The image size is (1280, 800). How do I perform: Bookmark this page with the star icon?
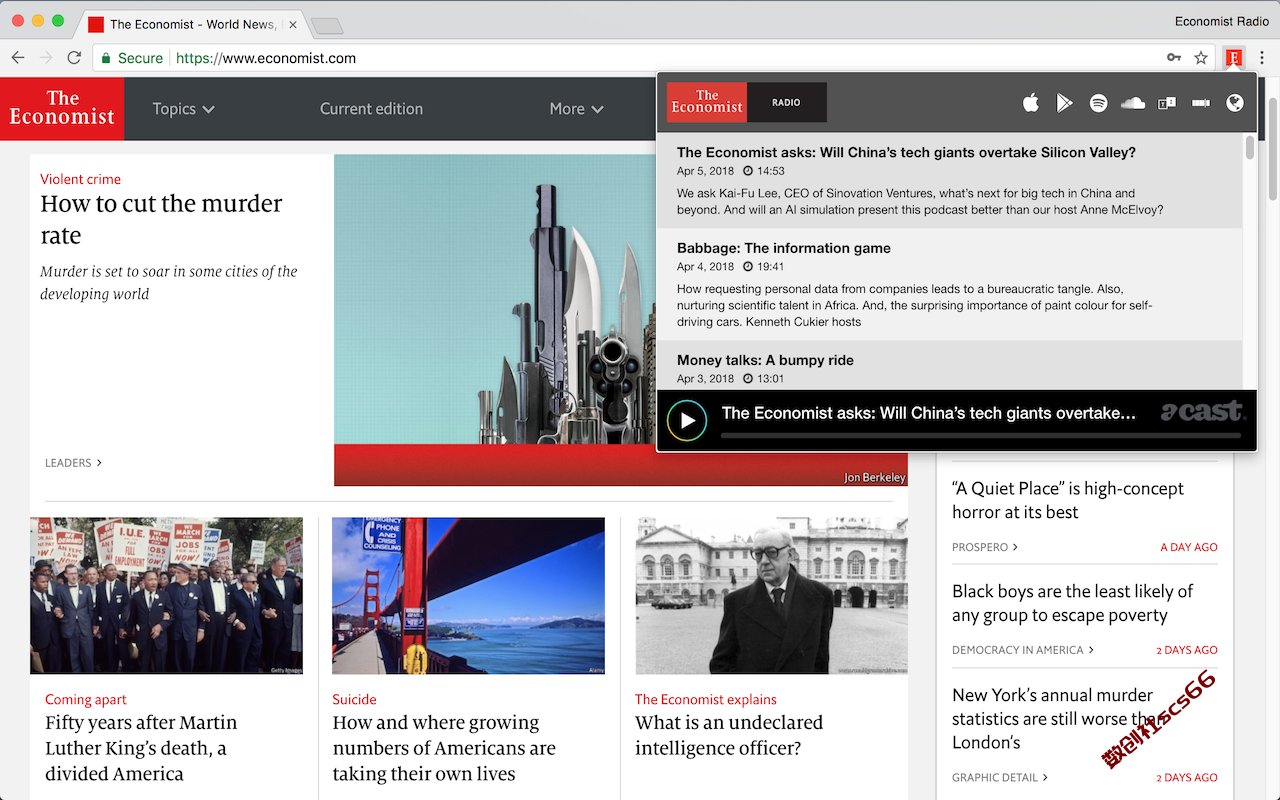pyautogui.click(x=1201, y=58)
